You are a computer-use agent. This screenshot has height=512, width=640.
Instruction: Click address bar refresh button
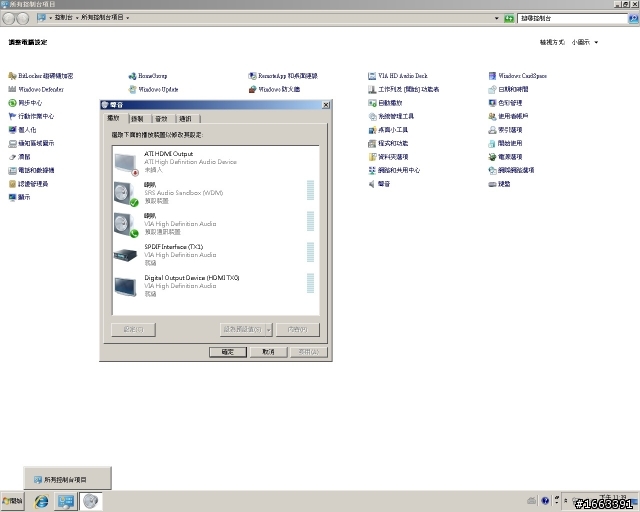click(509, 18)
